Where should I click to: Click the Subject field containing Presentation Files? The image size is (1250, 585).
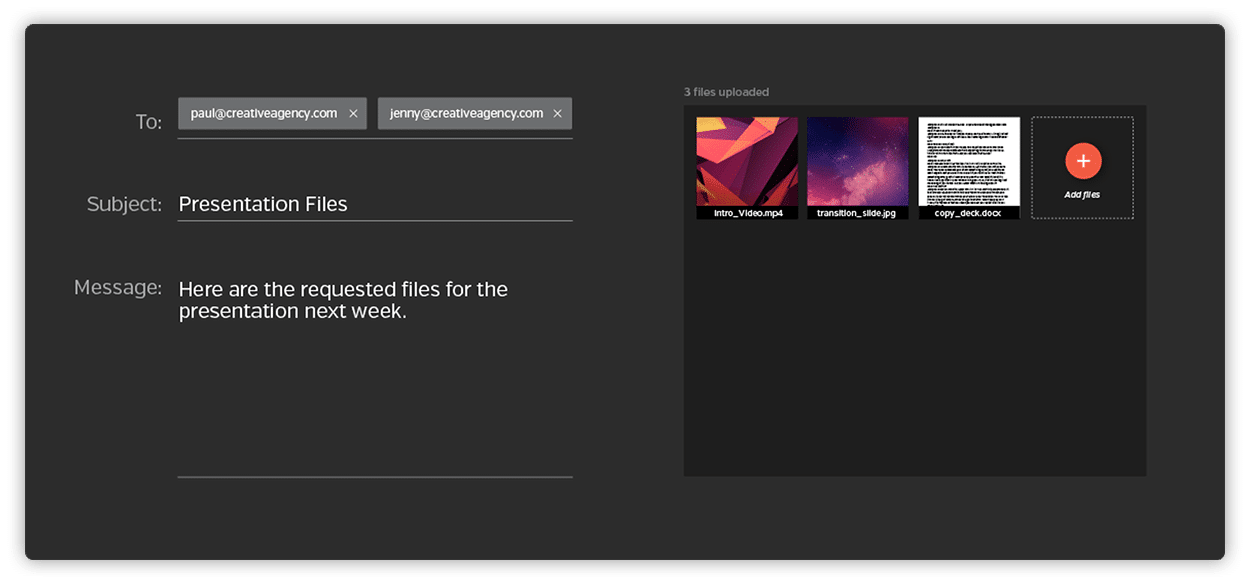click(x=375, y=204)
